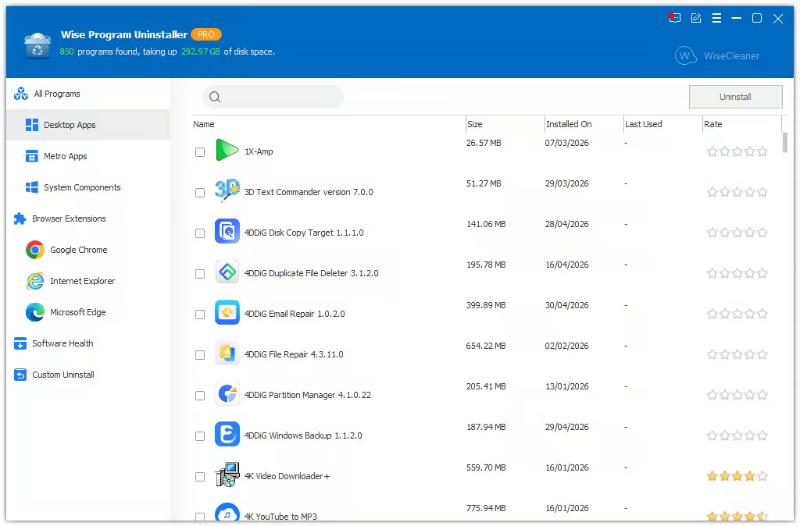Go to Custom Uninstall section
Viewport: 800px width, 526px height.
pyautogui.click(x=88, y=375)
